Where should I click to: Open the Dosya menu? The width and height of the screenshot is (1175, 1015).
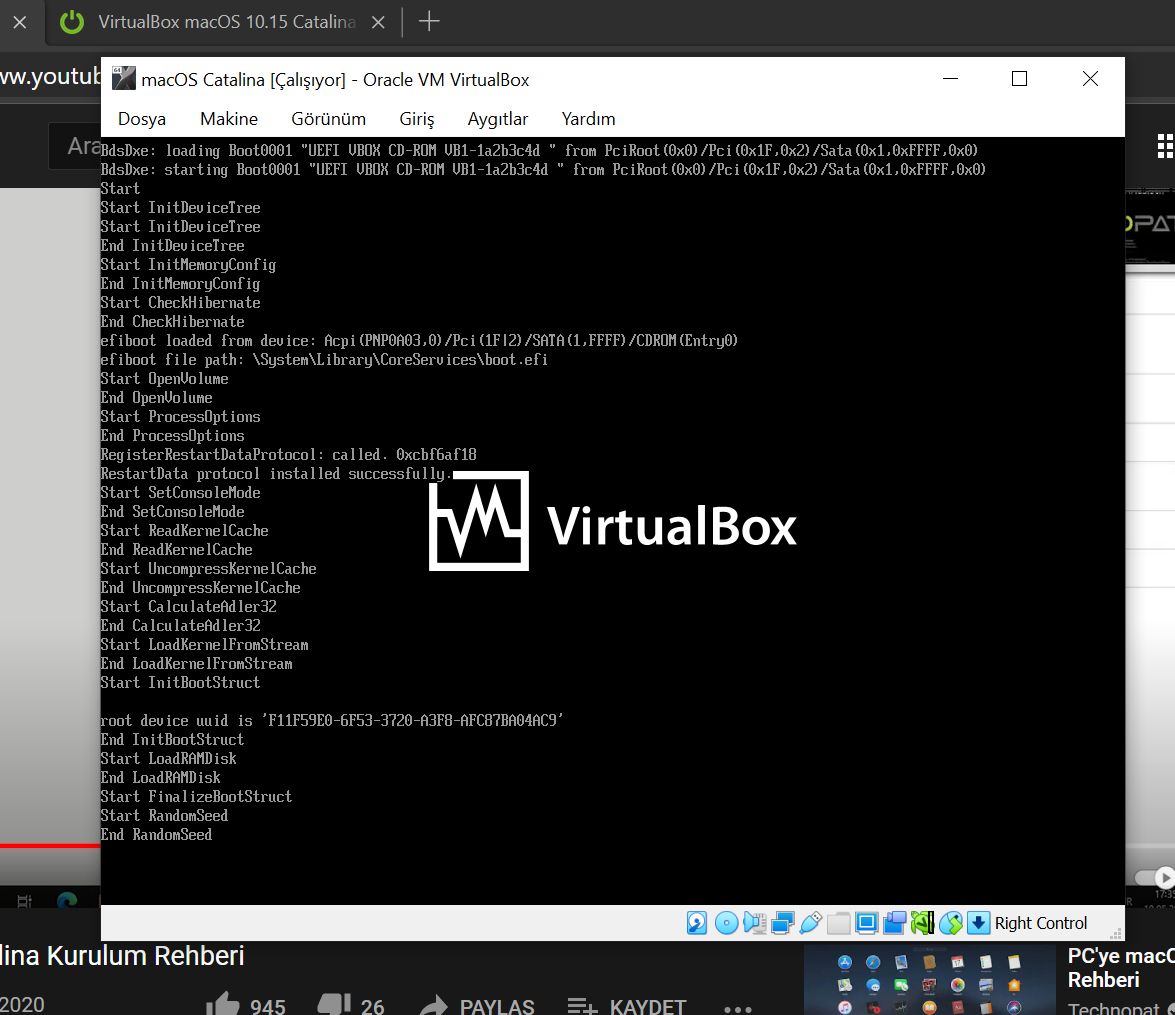pos(142,119)
